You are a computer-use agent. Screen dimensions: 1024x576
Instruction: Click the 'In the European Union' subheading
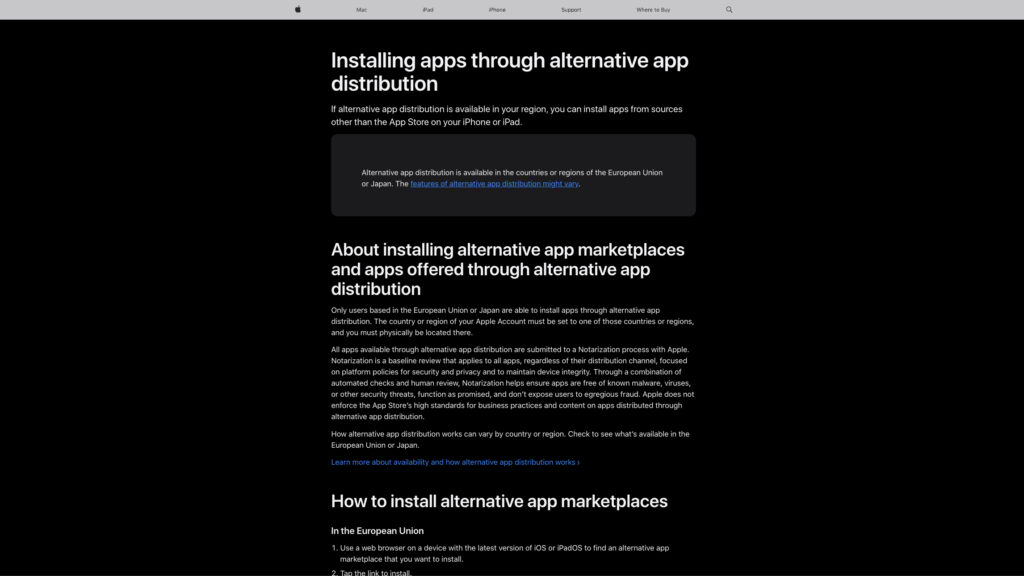pos(377,530)
